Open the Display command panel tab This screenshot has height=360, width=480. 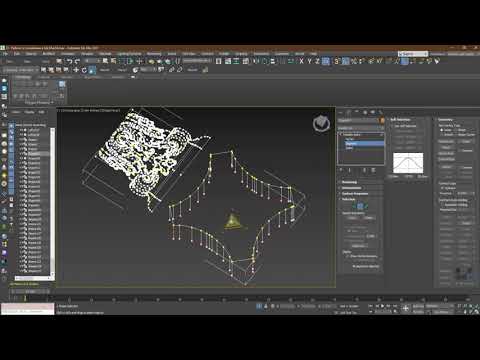[373, 112]
